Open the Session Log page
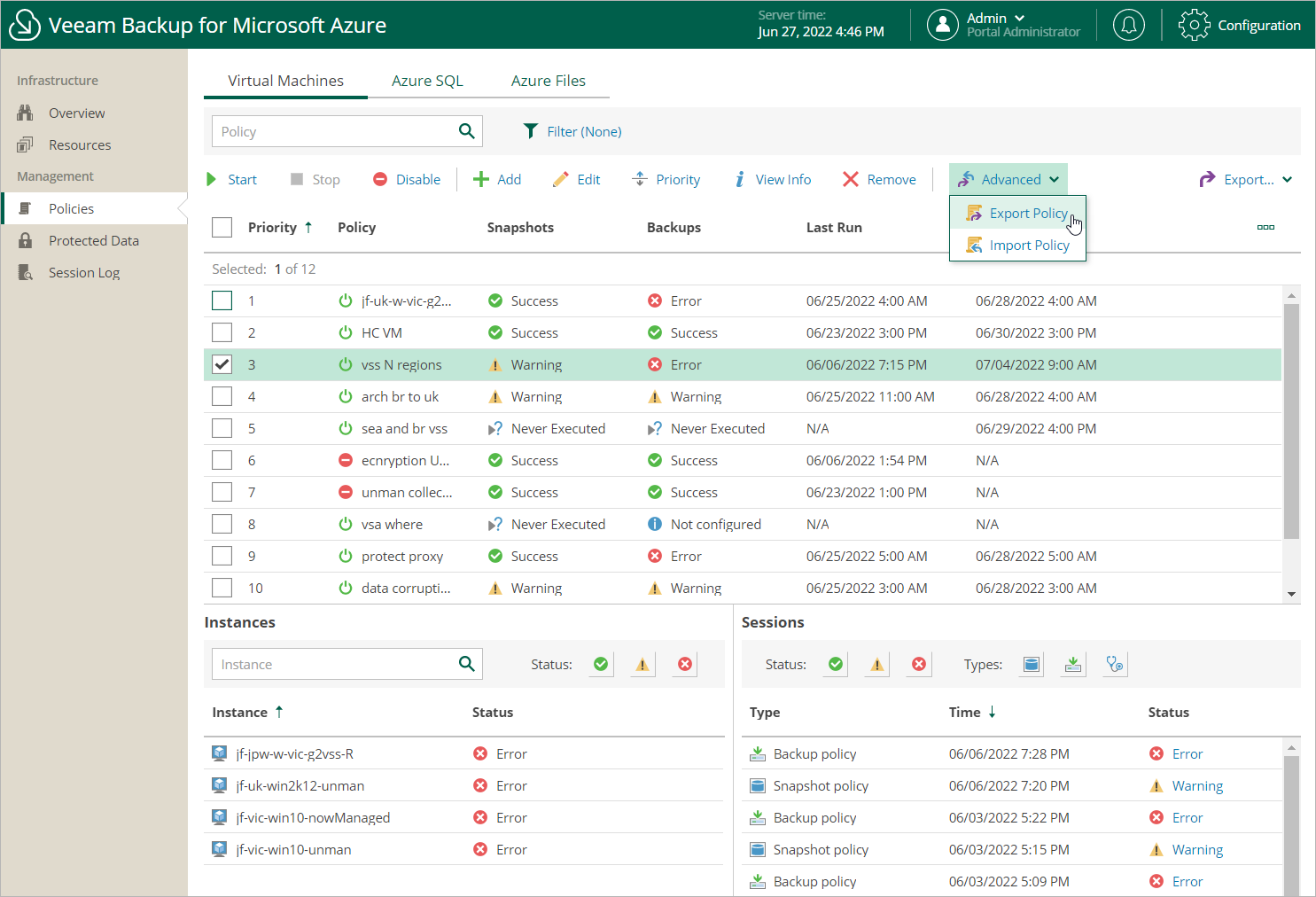The width and height of the screenshot is (1316, 897). pos(83,273)
